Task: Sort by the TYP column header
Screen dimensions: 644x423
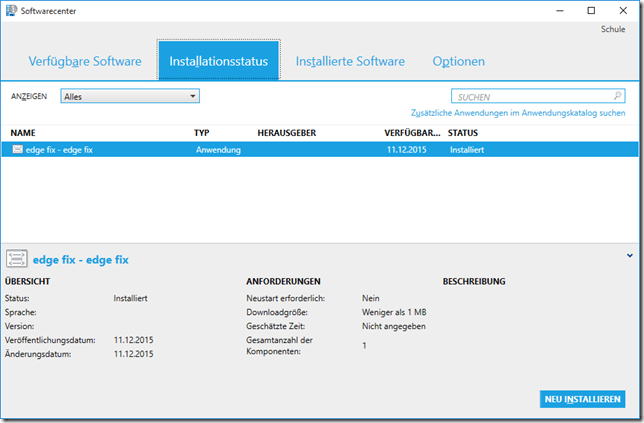Action: 202,132
